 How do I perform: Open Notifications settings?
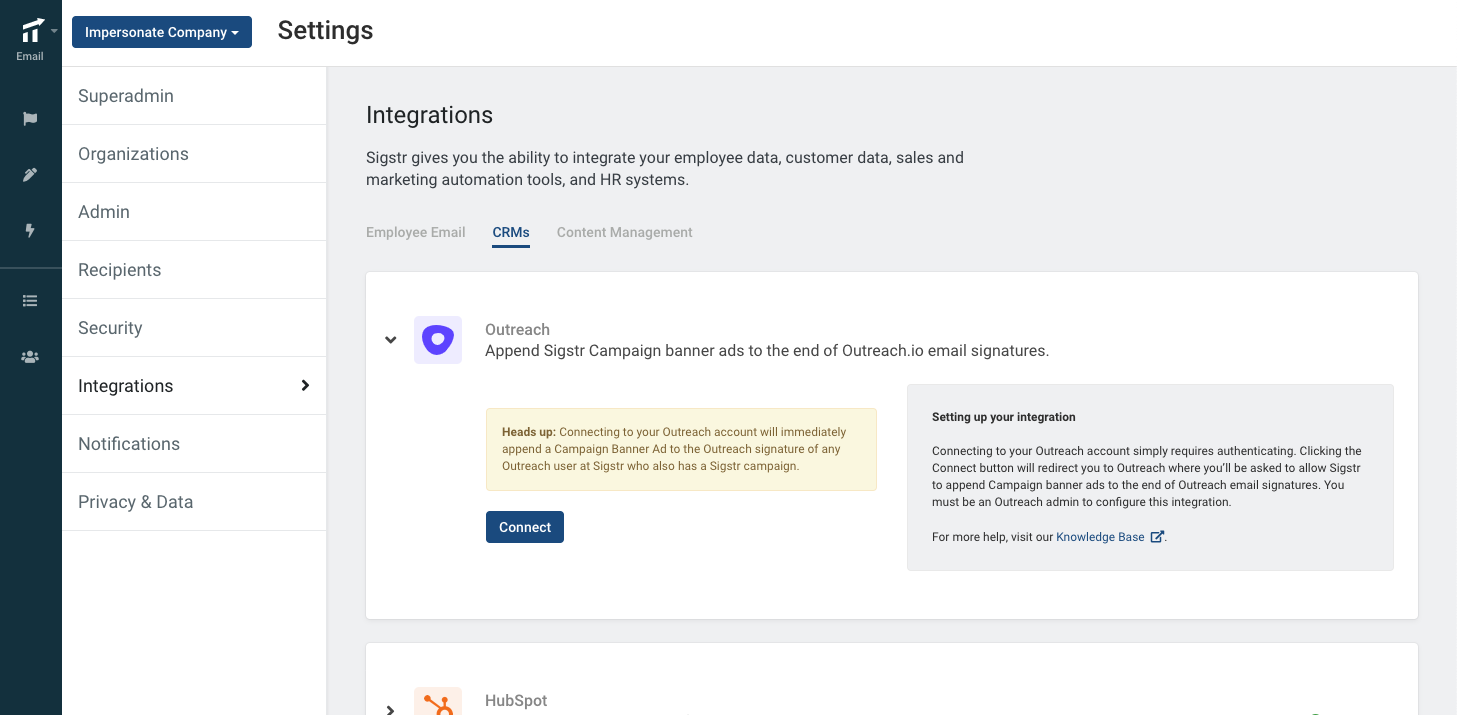(194, 444)
